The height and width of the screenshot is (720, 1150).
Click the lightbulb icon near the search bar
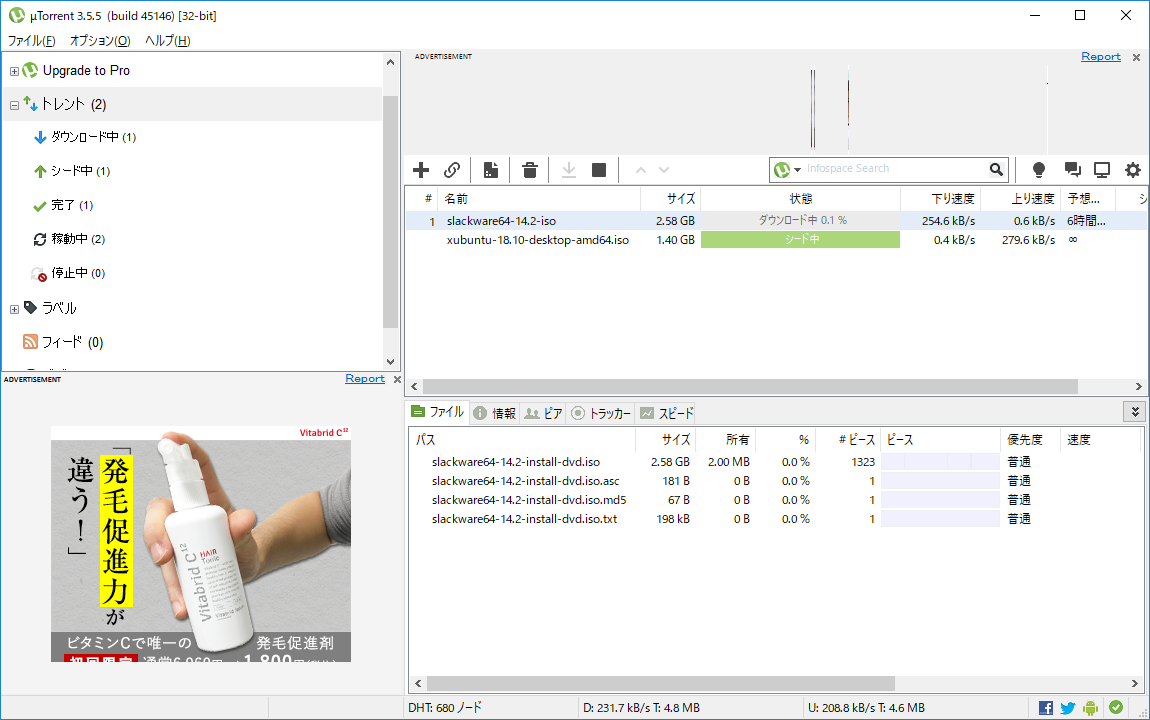[x=1038, y=169]
